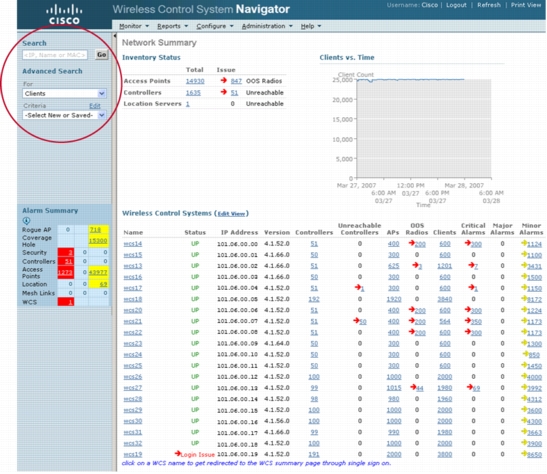Open the wcs27 system link
Viewport: 547px width, 474px height.
coord(133,388)
